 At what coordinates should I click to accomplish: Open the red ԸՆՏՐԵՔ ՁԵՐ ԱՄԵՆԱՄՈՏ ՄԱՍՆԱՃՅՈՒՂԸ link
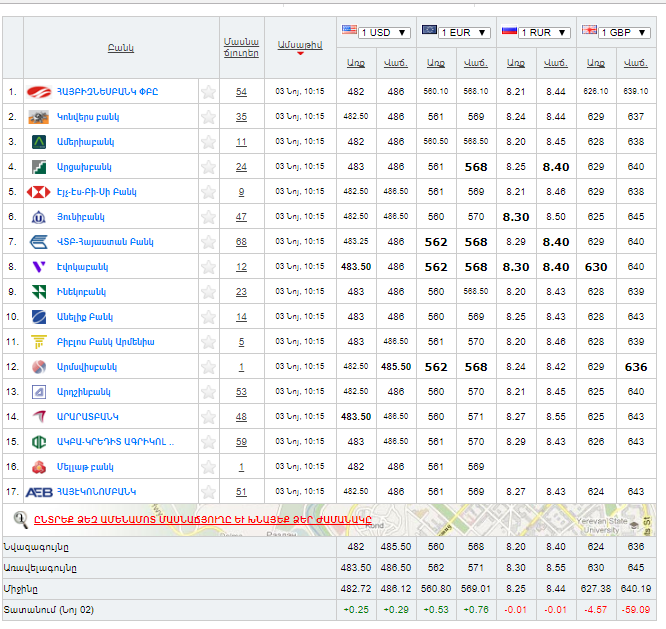203,520
